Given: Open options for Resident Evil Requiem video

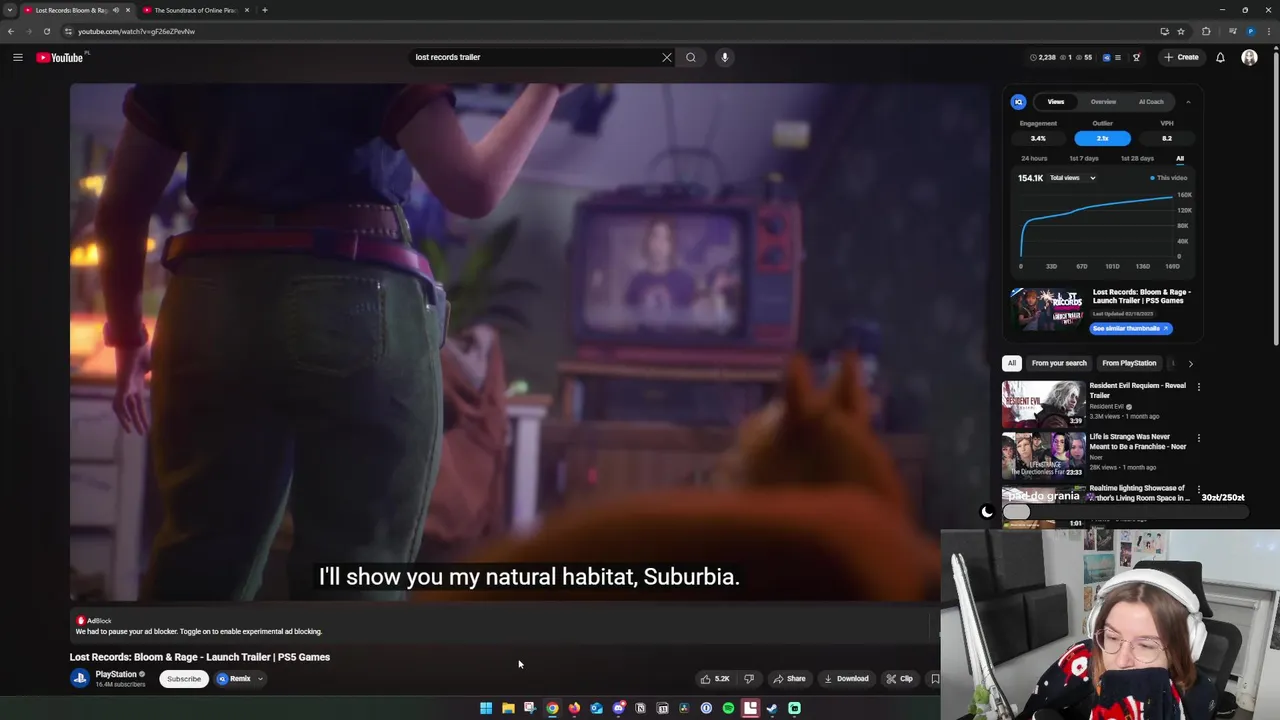Looking at the screenshot, I should tap(1199, 387).
